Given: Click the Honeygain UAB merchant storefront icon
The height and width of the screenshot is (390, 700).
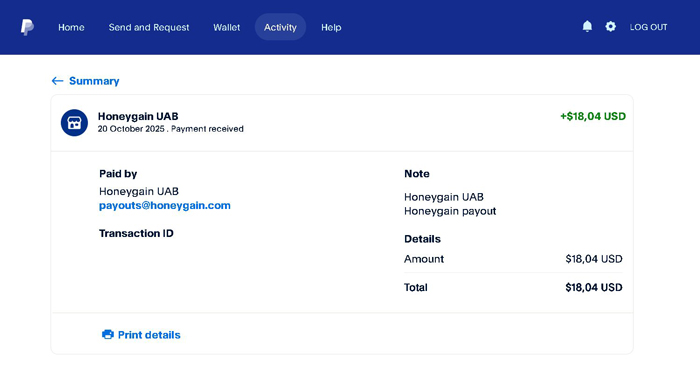Looking at the screenshot, I should pyautogui.click(x=74, y=123).
